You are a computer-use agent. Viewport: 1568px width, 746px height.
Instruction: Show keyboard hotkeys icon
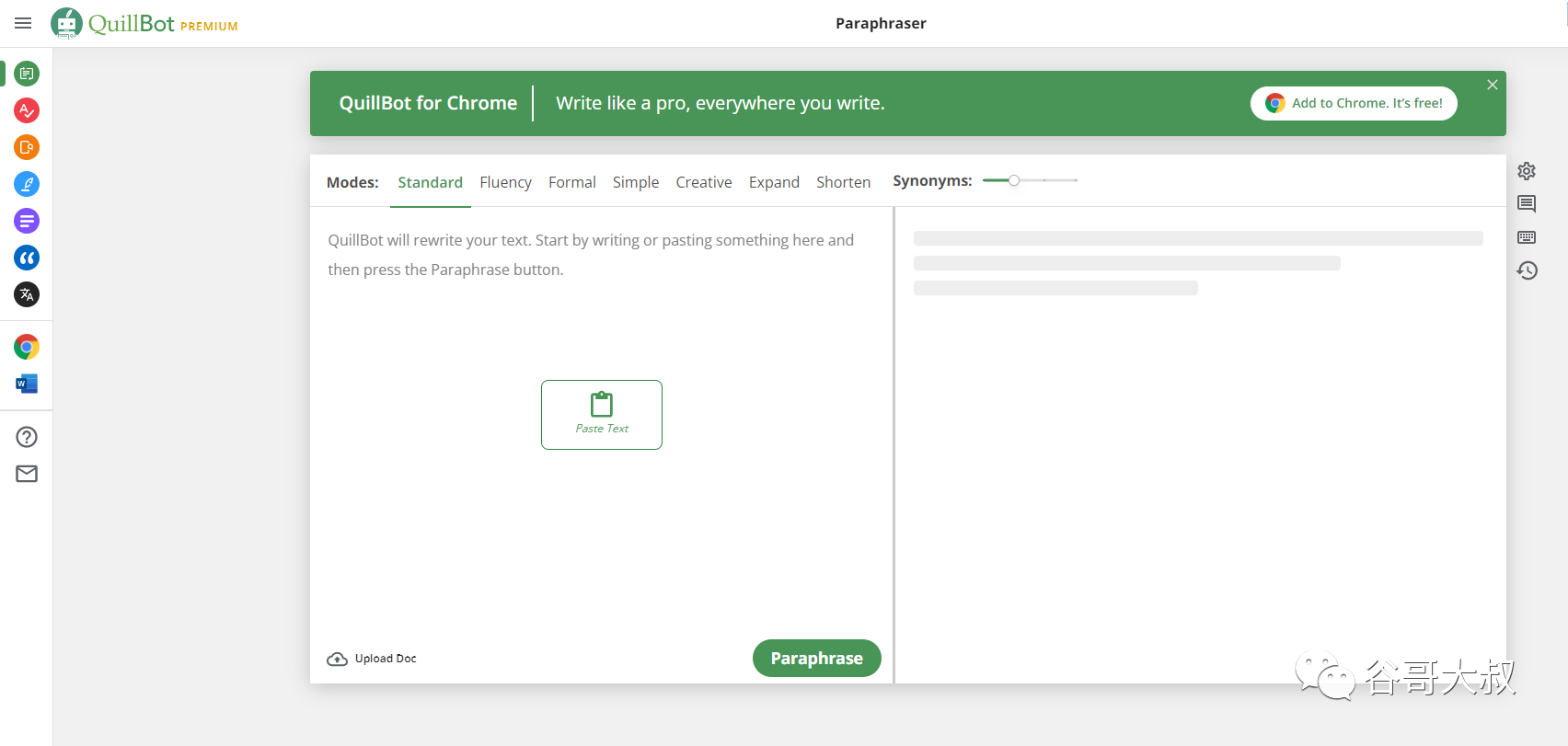(x=1527, y=237)
